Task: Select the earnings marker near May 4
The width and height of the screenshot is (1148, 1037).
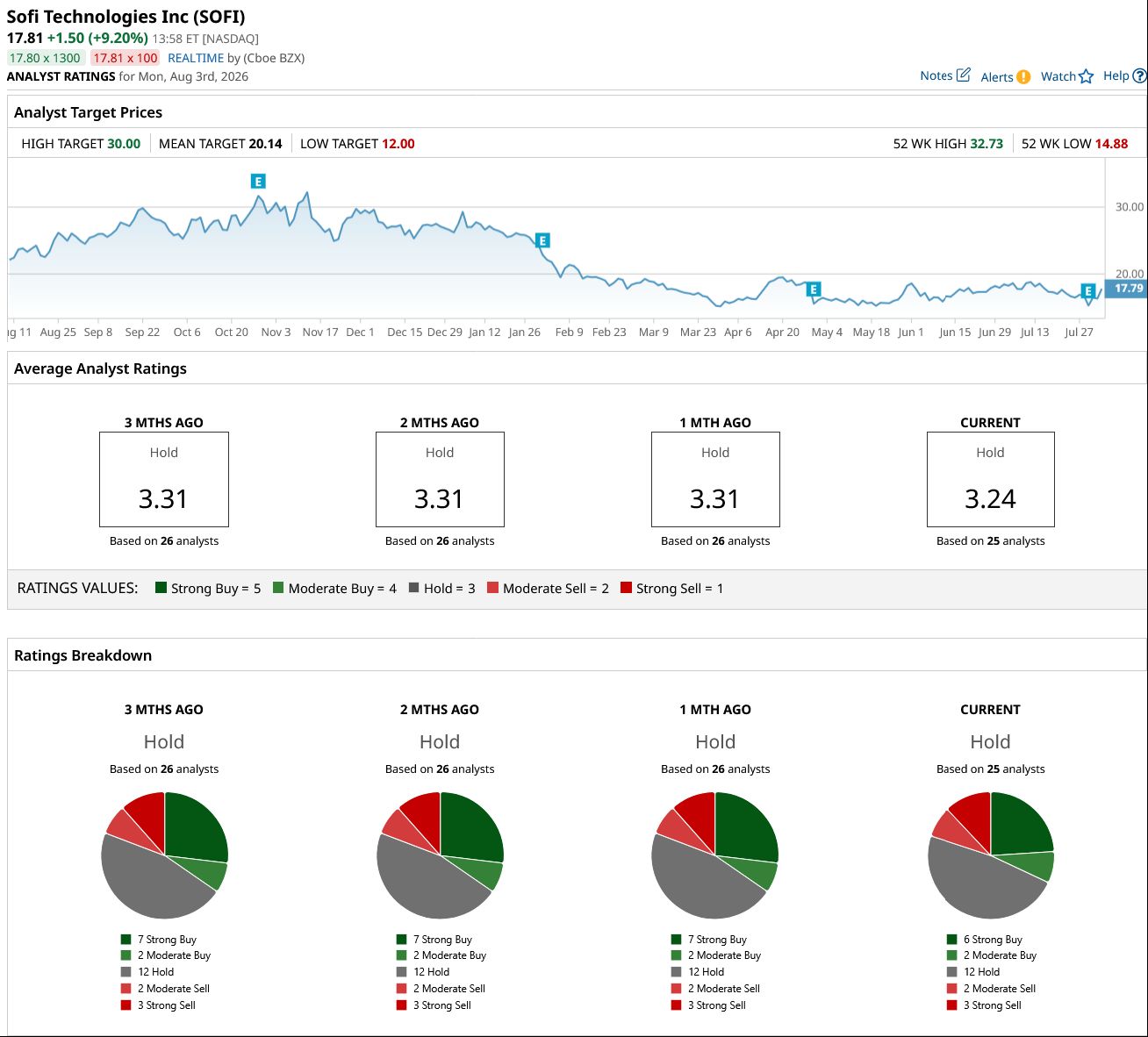Action: coord(814,290)
